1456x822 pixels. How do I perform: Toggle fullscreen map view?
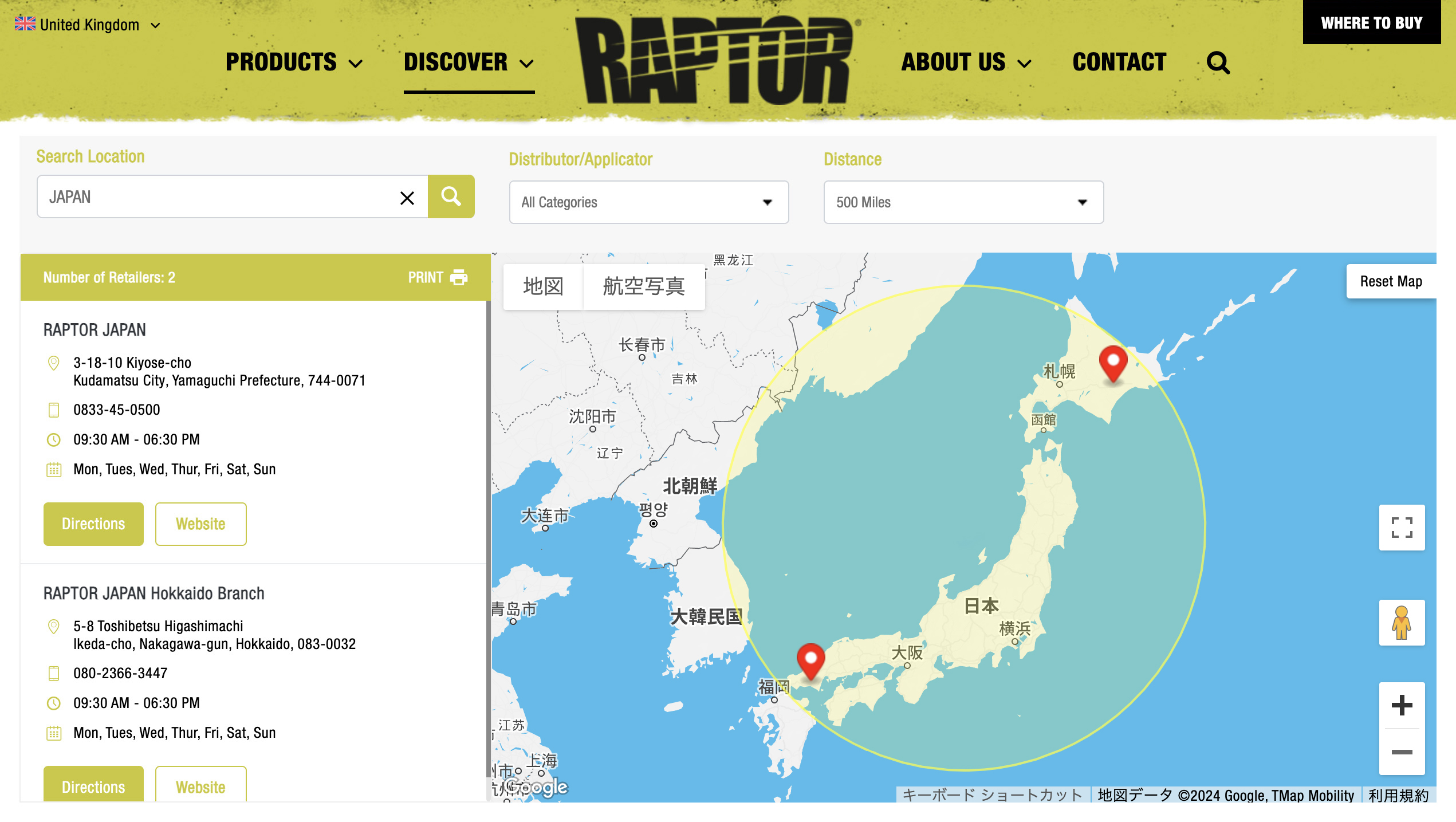(1402, 528)
